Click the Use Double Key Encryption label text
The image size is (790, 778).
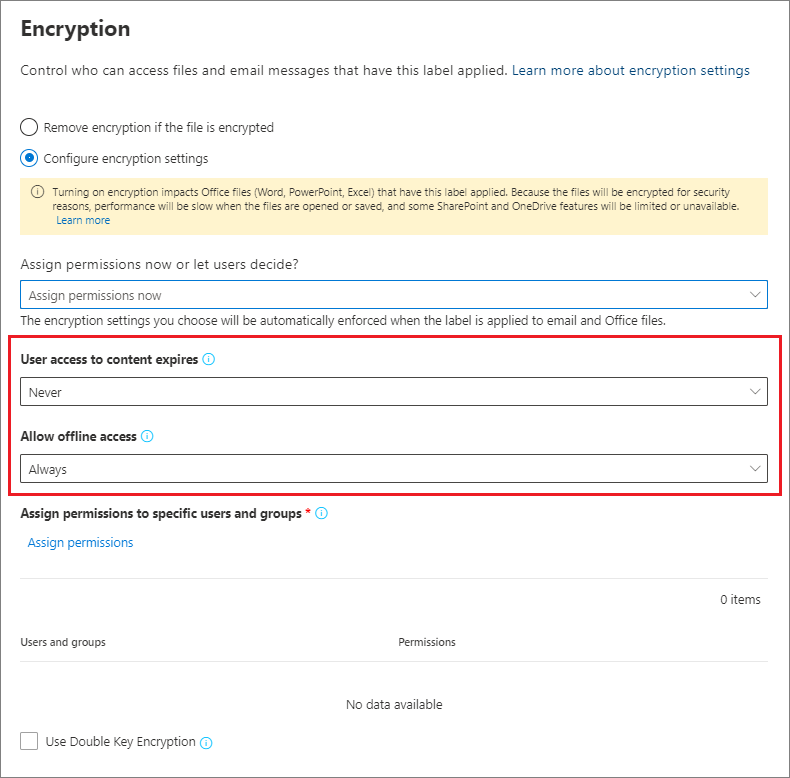click(120, 742)
